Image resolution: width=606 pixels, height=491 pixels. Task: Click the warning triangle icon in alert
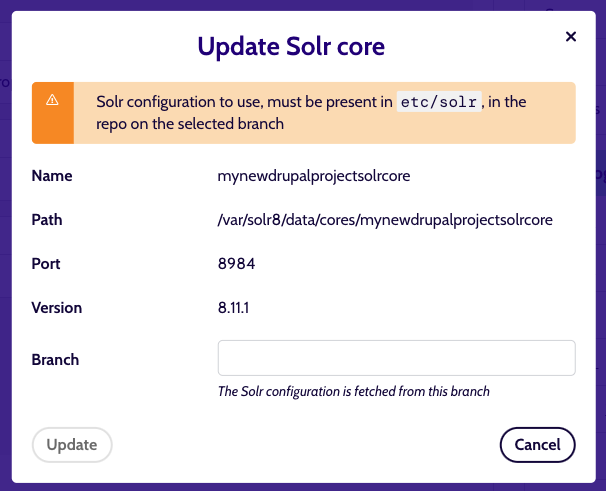52,100
